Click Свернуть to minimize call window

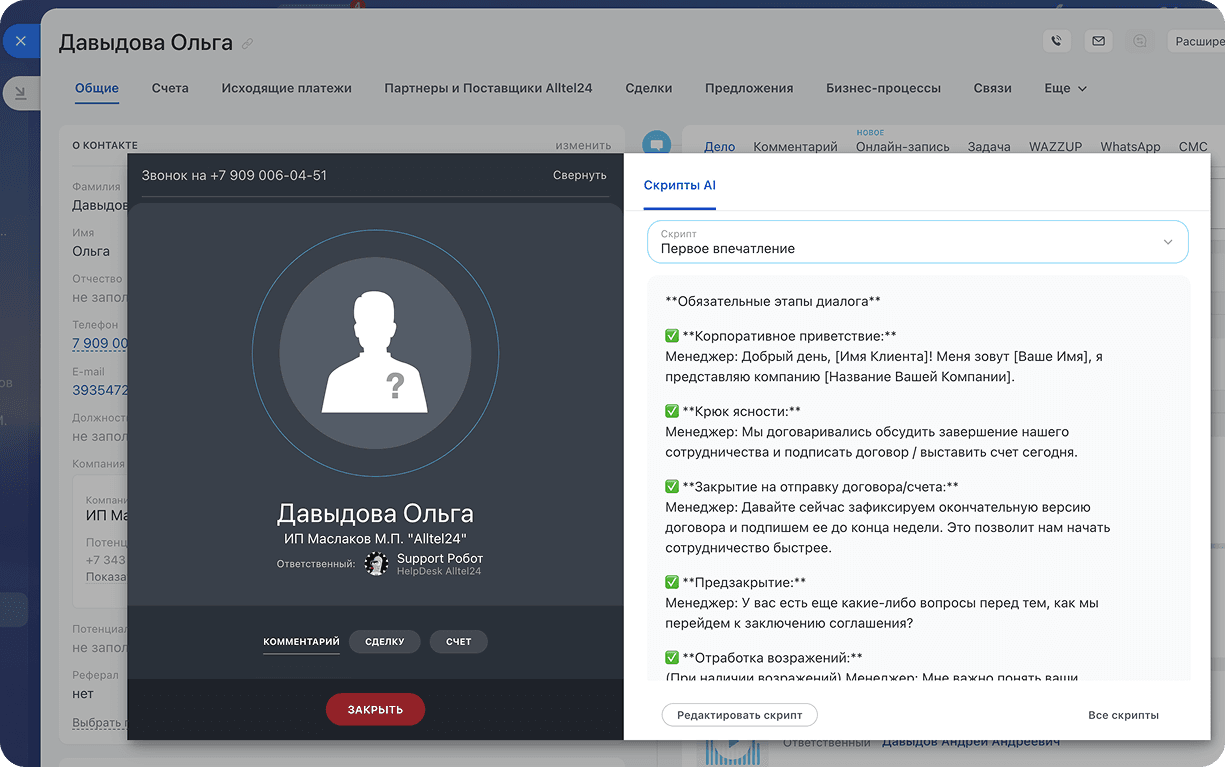580,175
